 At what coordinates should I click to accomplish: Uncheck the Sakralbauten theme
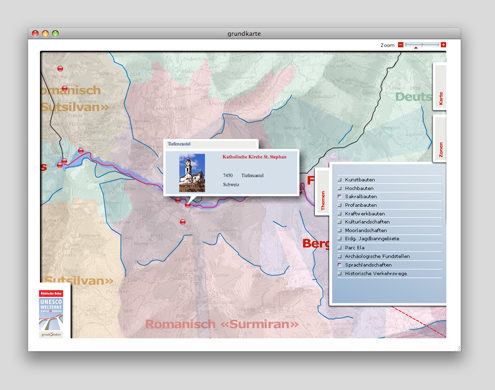click(340, 196)
